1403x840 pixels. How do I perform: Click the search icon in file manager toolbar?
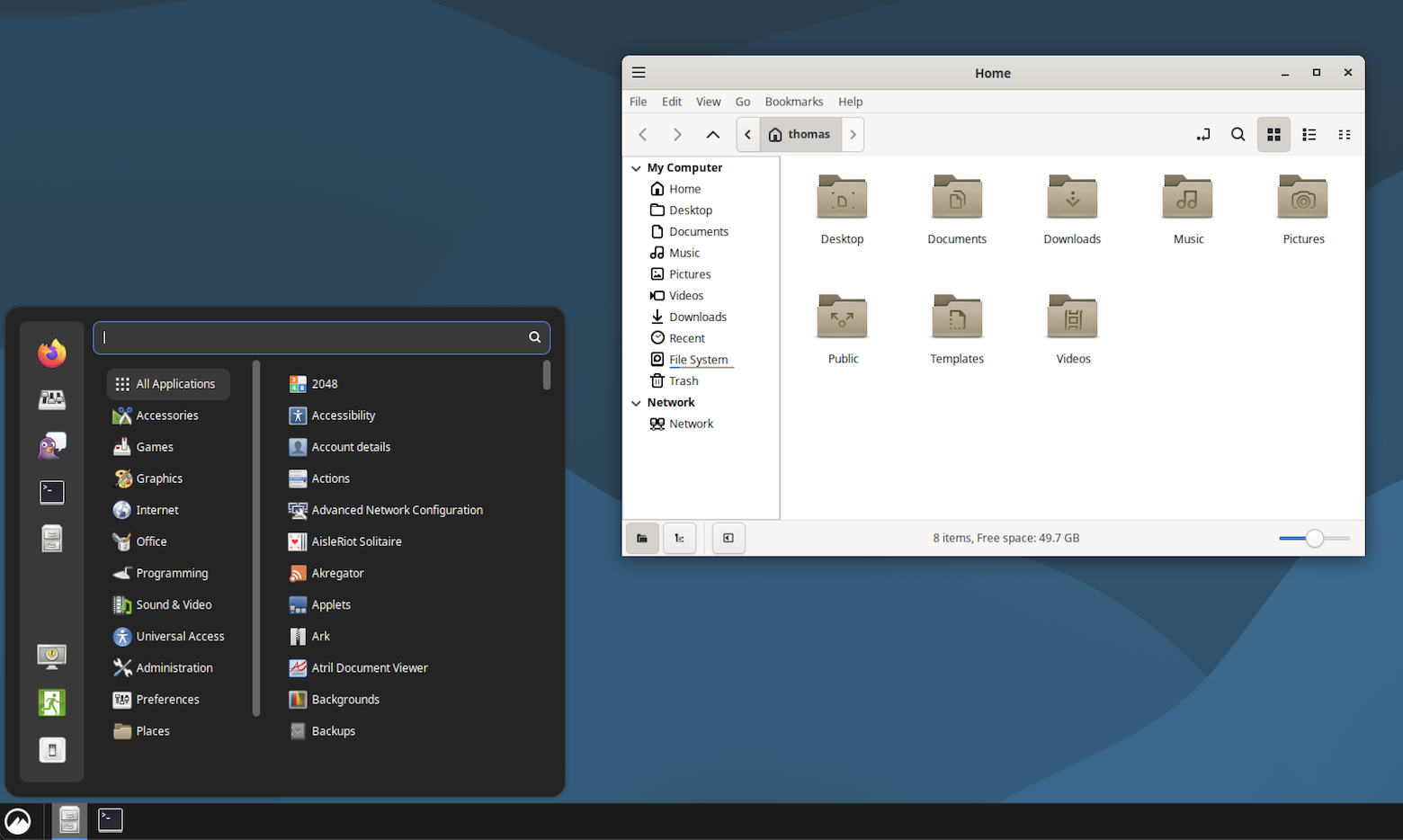(1238, 135)
